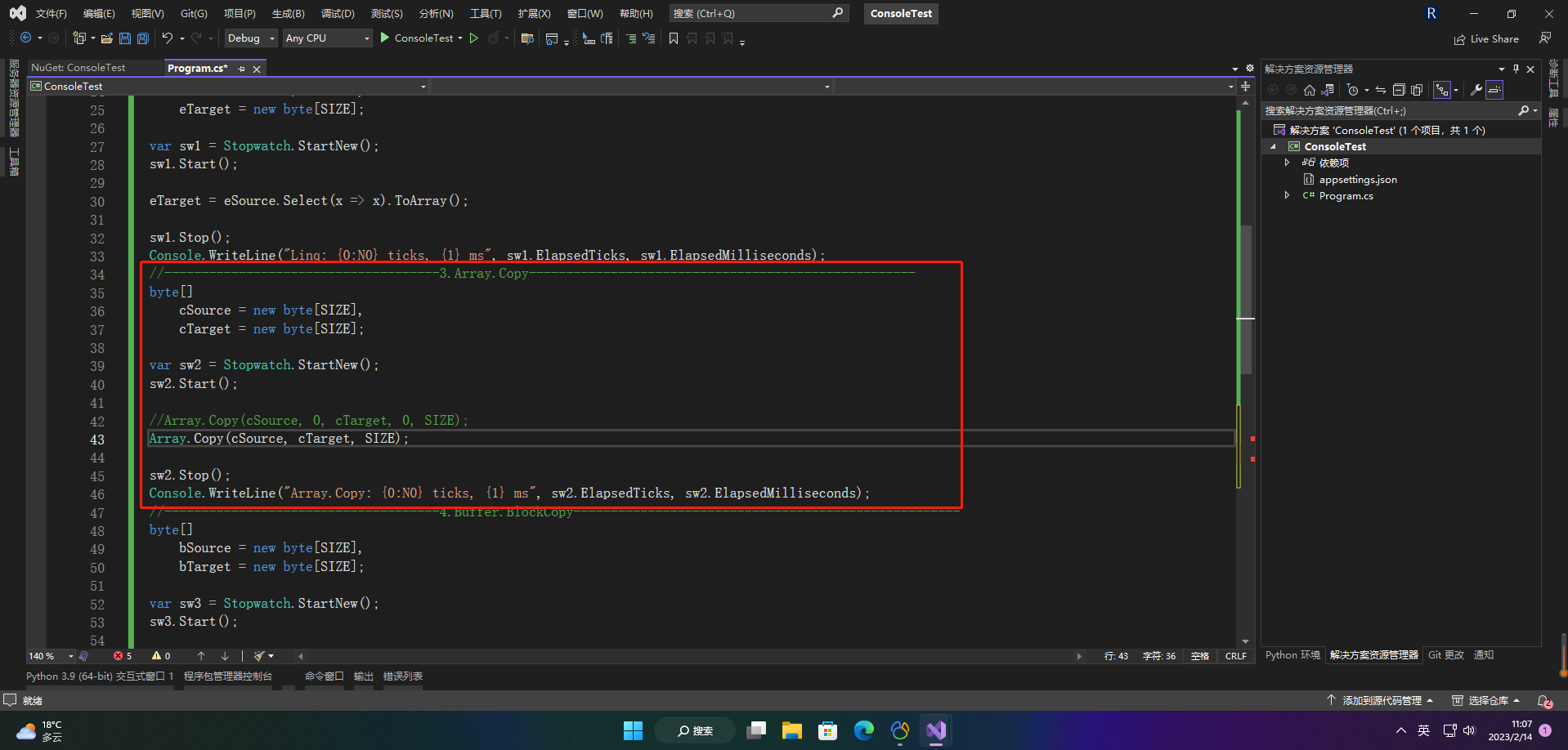The width and height of the screenshot is (1568, 750).
Task: Toggle Preview Selected Items in Solution Explorer
Action: tap(1494, 90)
